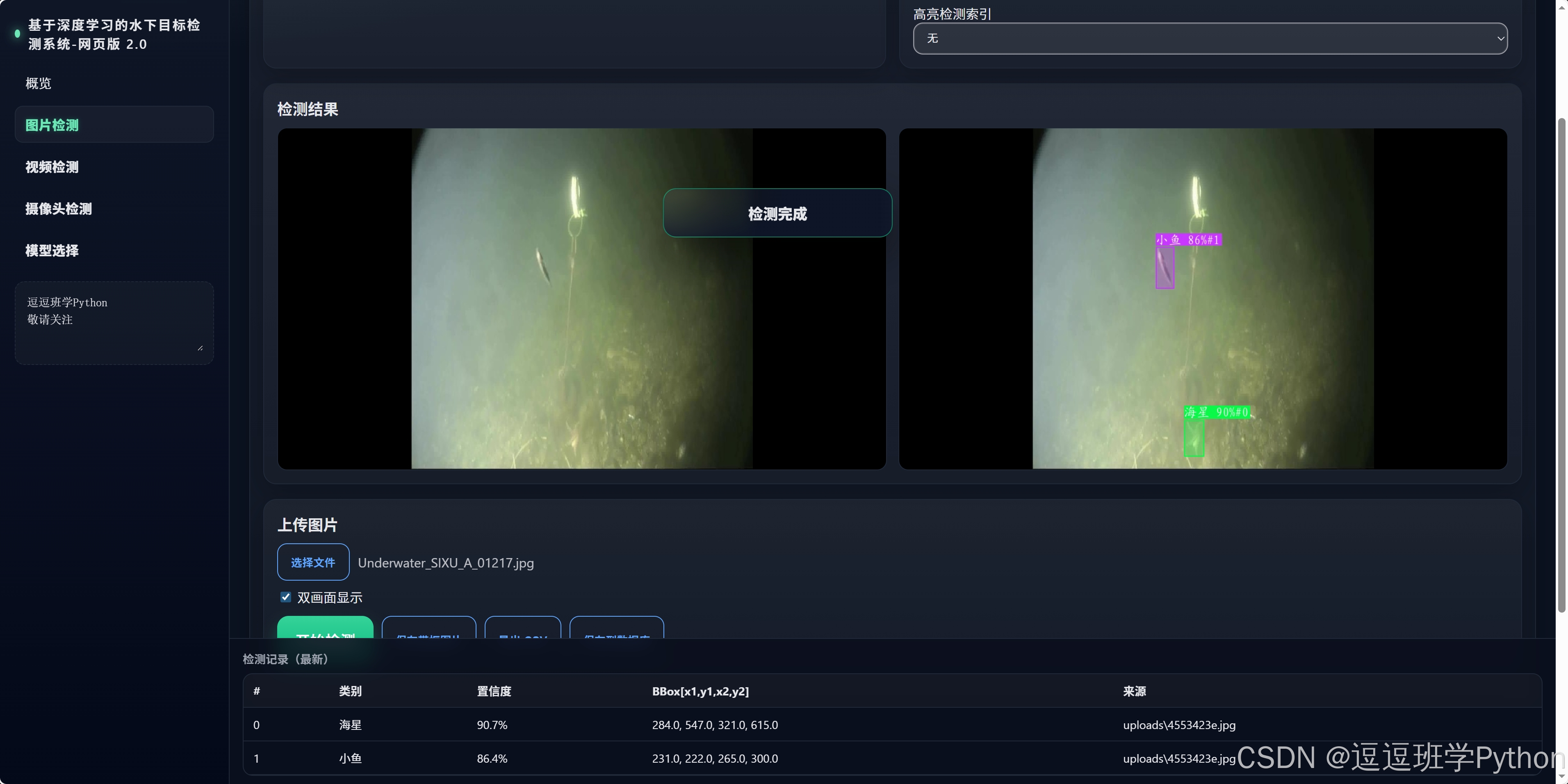The width and height of the screenshot is (1568, 784).
Task: Go to 模型选择 model selection
Action: [52, 251]
